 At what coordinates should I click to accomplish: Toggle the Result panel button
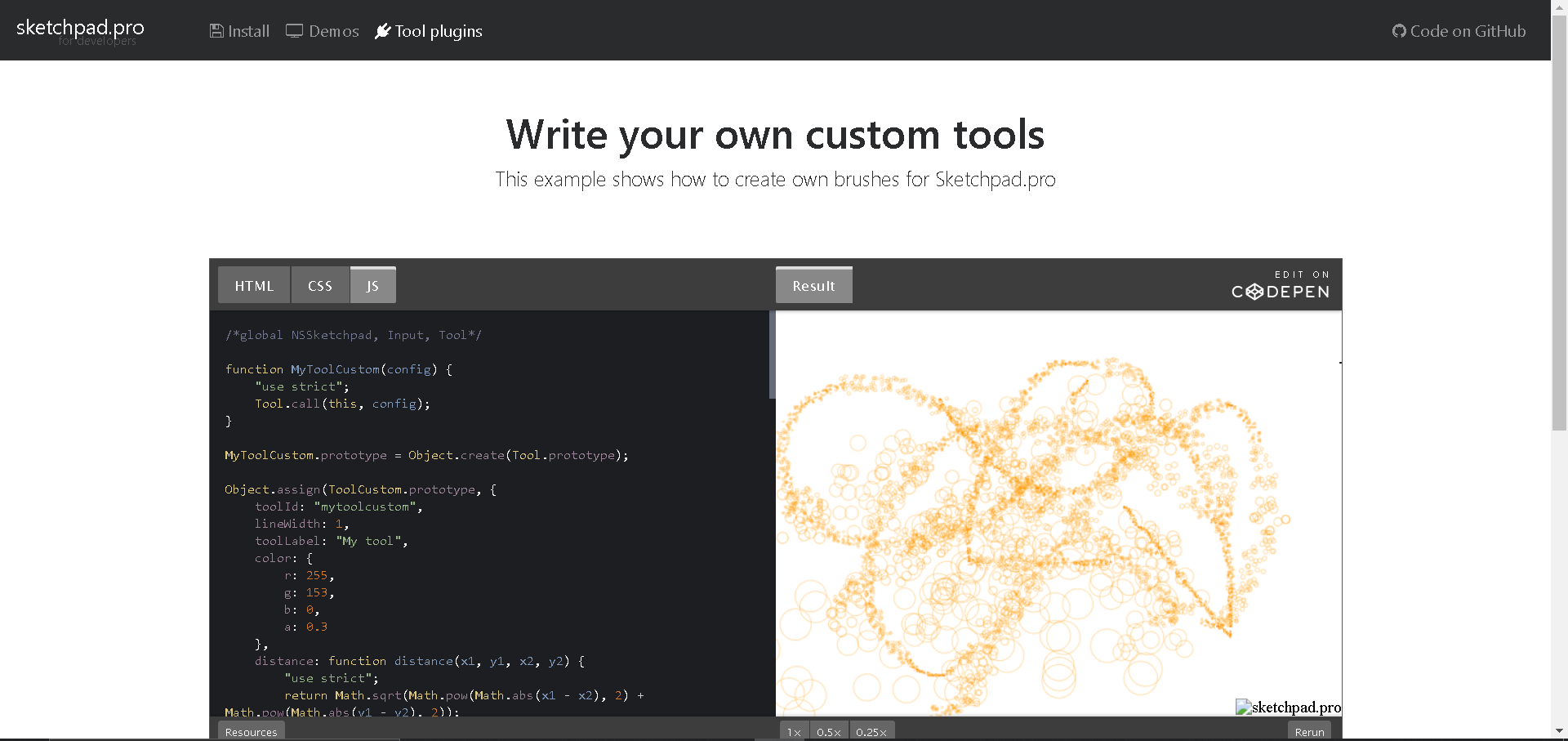814,285
